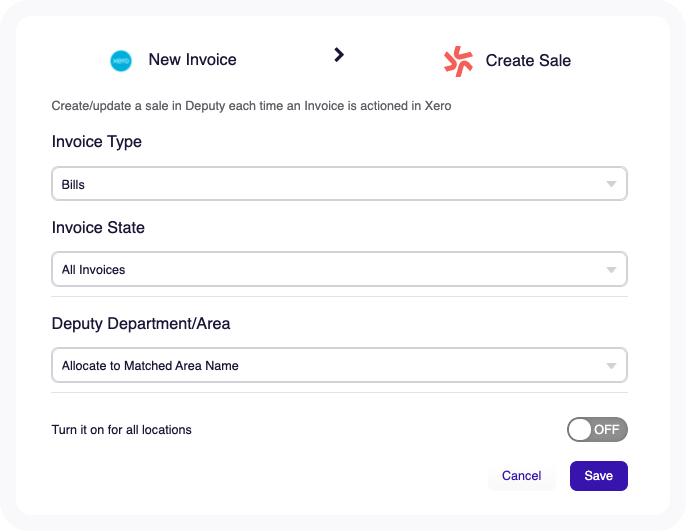Click the right chevron between New Invoice and Create Sale
The height and width of the screenshot is (531, 686).
(339, 55)
